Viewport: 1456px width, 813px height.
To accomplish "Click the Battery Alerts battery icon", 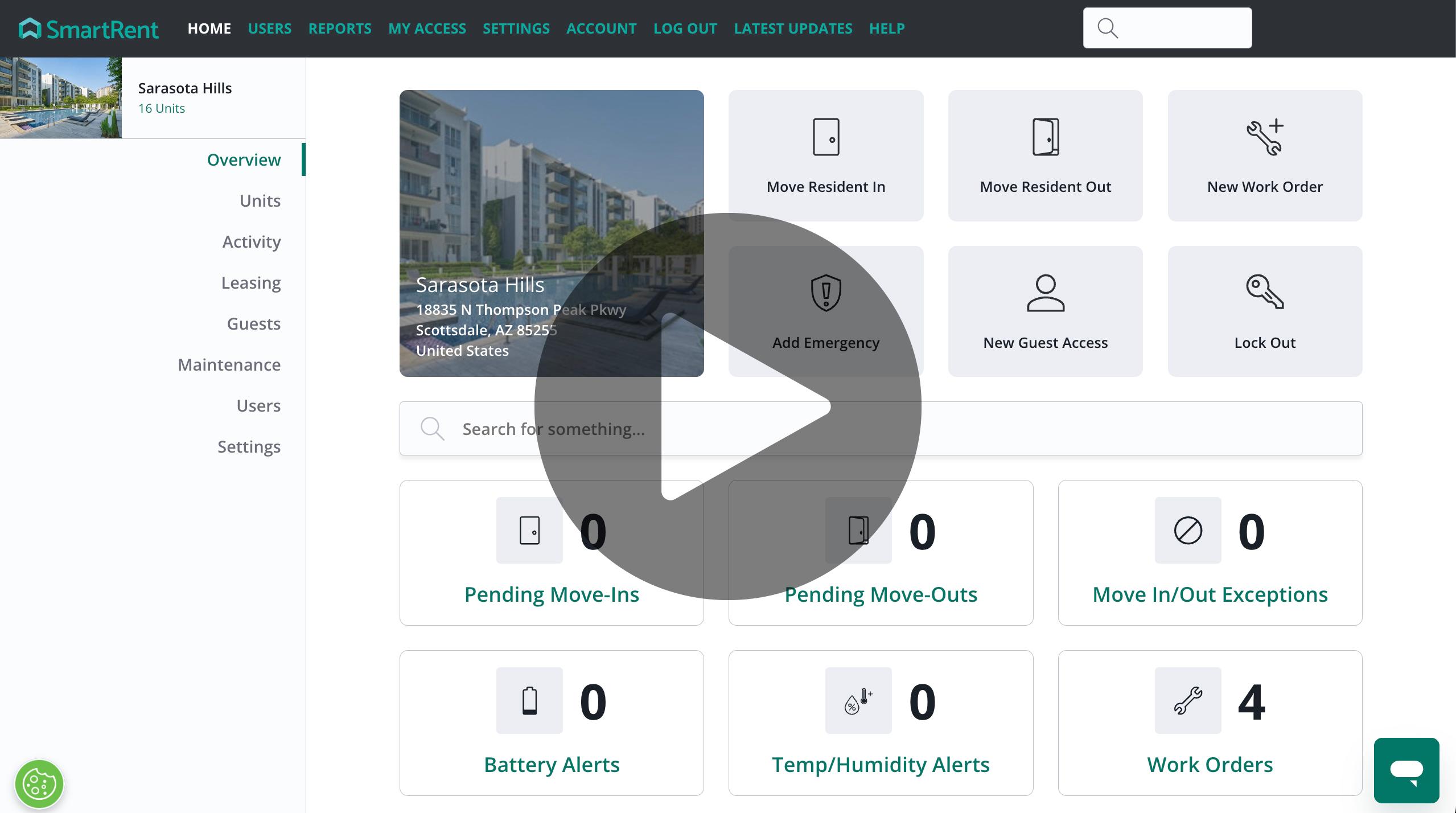I will (529, 700).
